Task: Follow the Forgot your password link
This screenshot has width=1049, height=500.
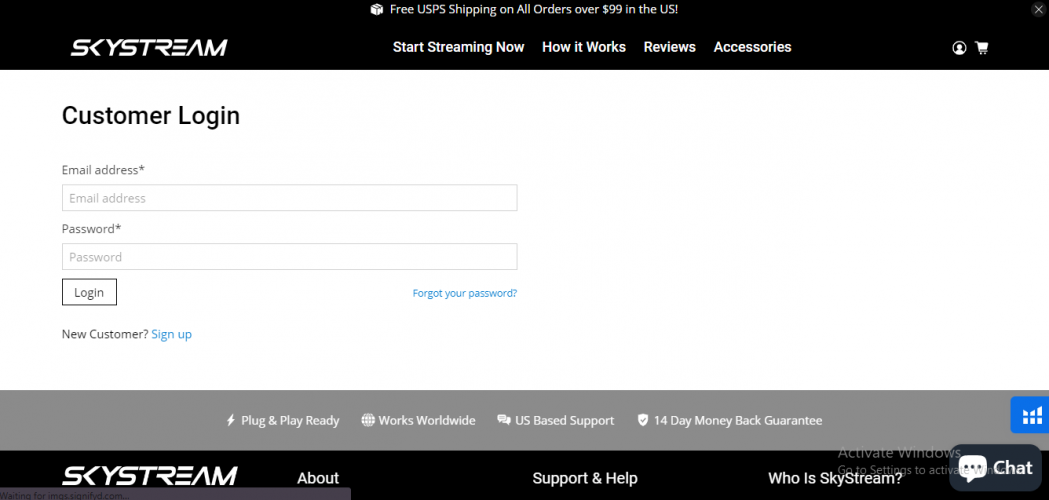Action: [465, 293]
